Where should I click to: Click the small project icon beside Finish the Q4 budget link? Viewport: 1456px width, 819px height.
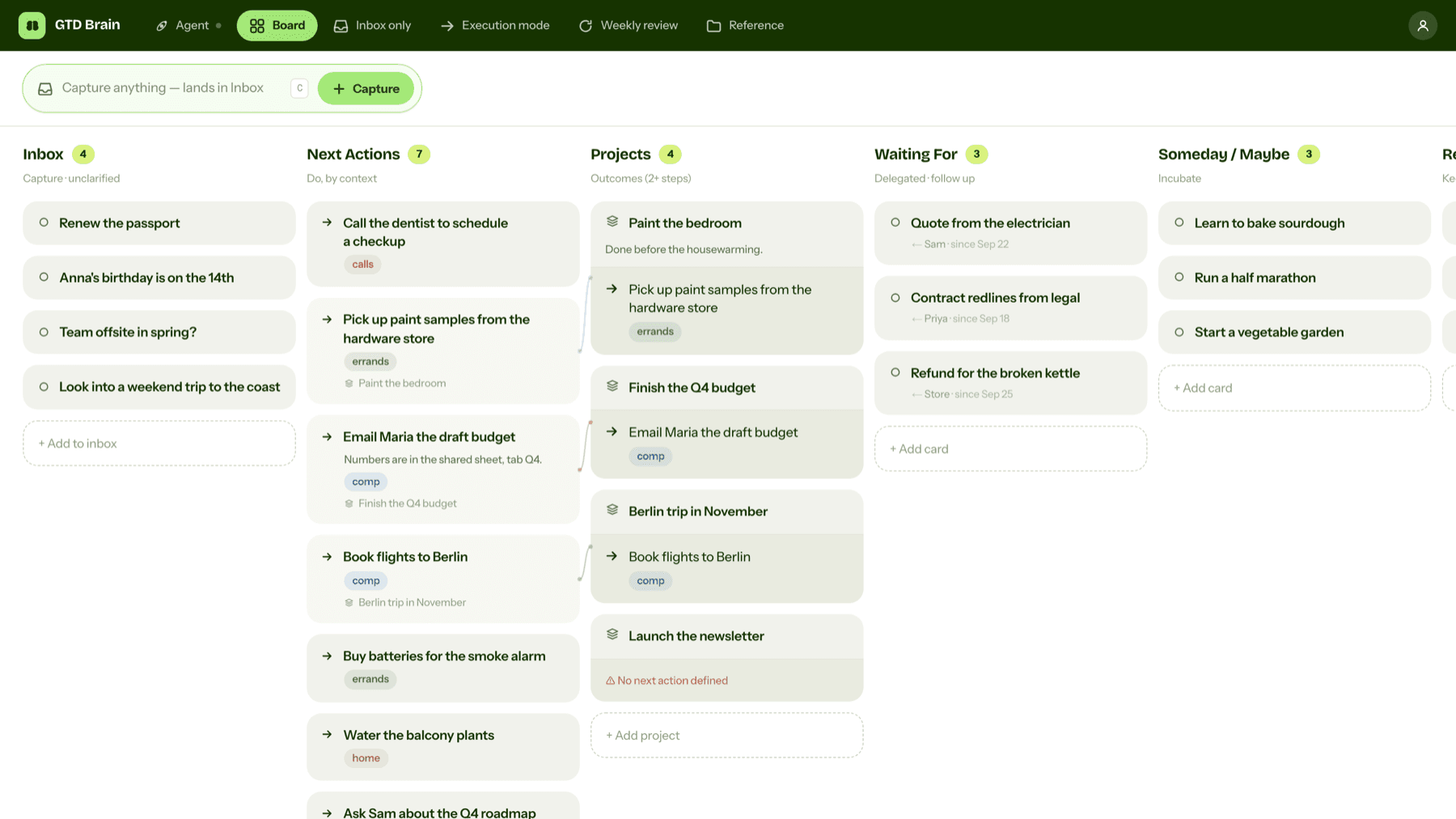point(349,503)
